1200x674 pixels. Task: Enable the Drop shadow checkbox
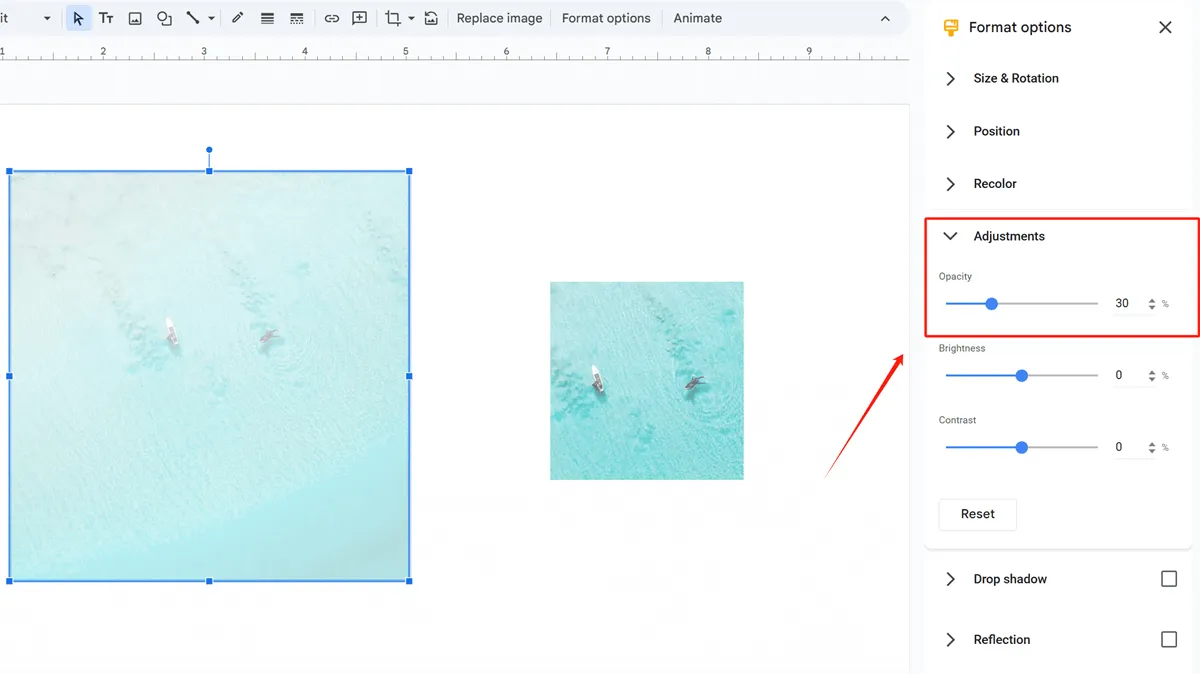pos(1168,579)
